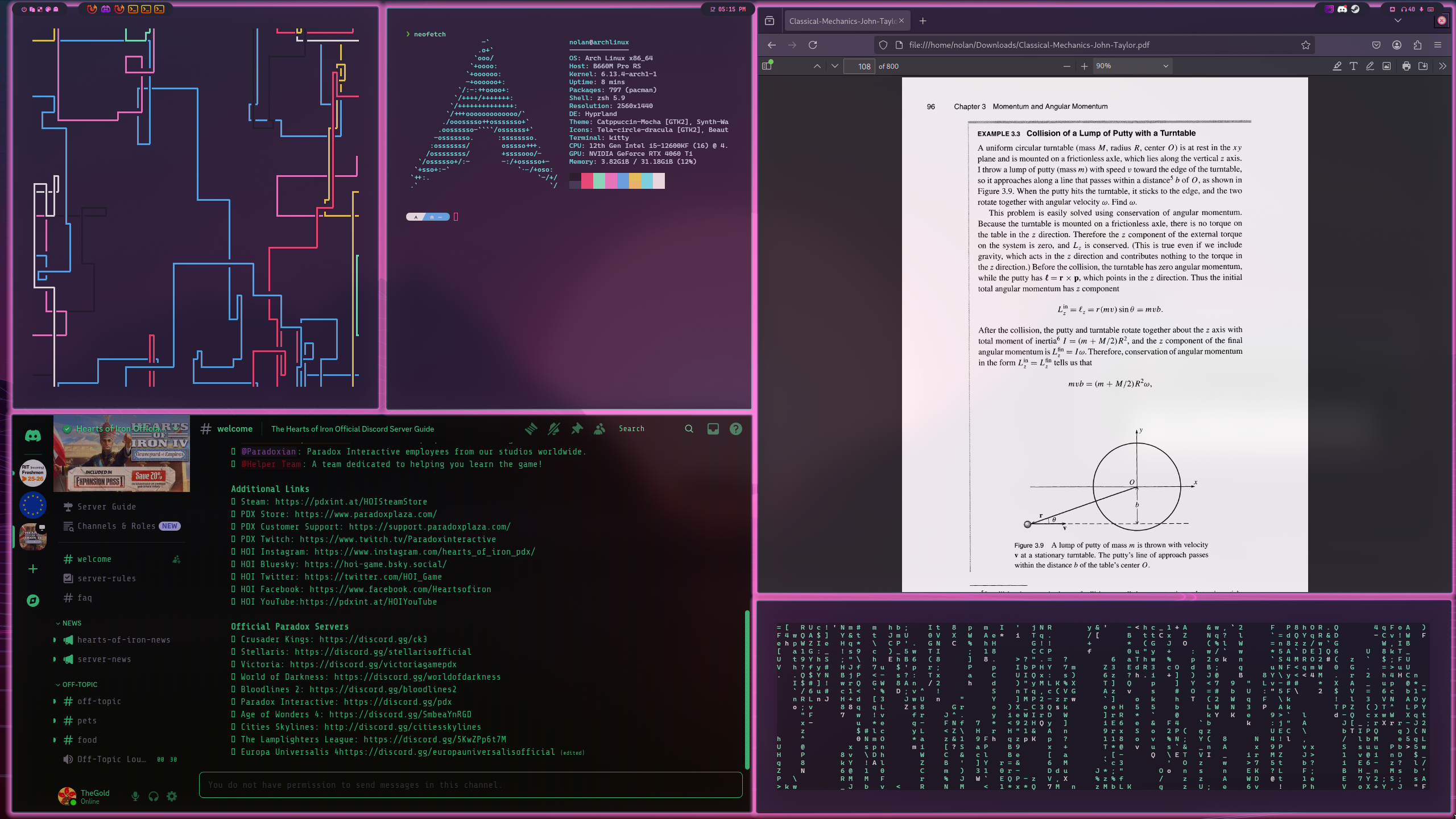The width and height of the screenshot is (1456, 819).
Task: Expand arrow beside the food channel
Action: point(55,740)
